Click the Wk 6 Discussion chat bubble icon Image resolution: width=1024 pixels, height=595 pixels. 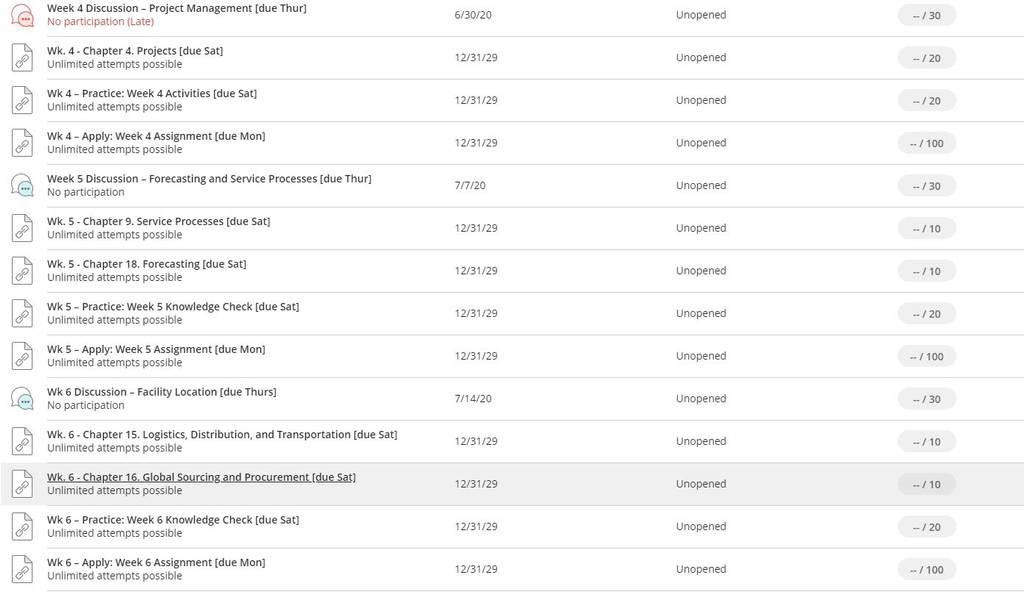click(22, 398)
